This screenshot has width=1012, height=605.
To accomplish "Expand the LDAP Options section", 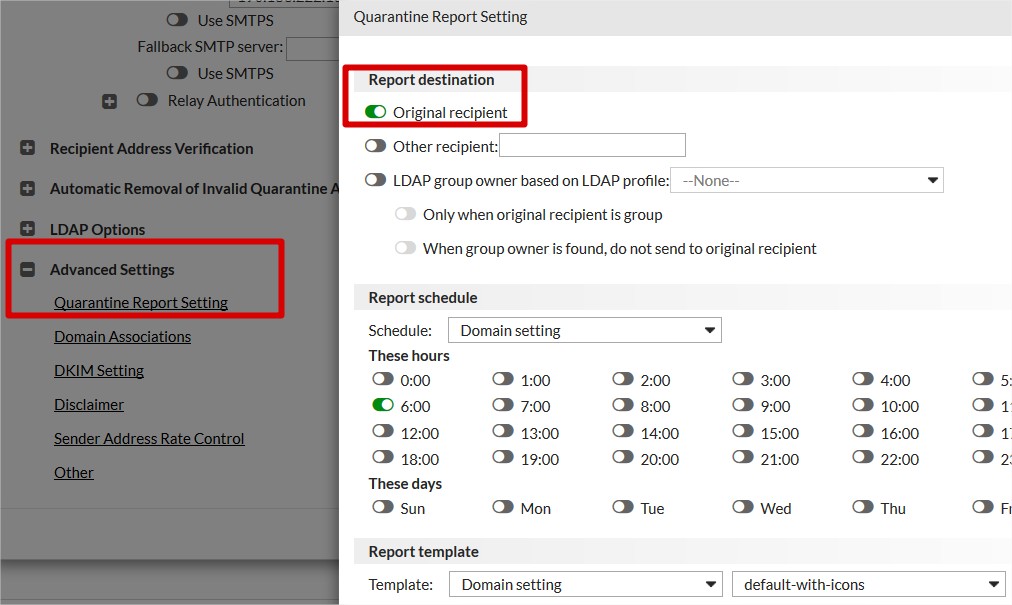I will pyautogui.click(x=28, y=229).
